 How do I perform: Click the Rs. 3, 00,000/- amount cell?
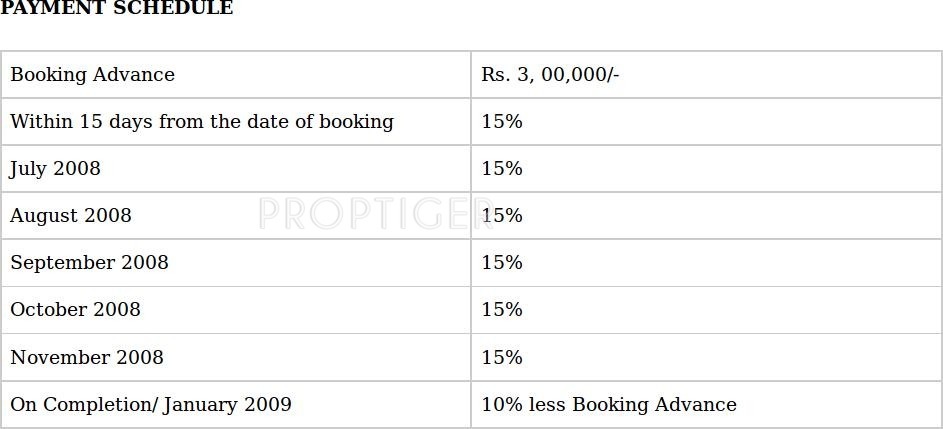point(550,75)
